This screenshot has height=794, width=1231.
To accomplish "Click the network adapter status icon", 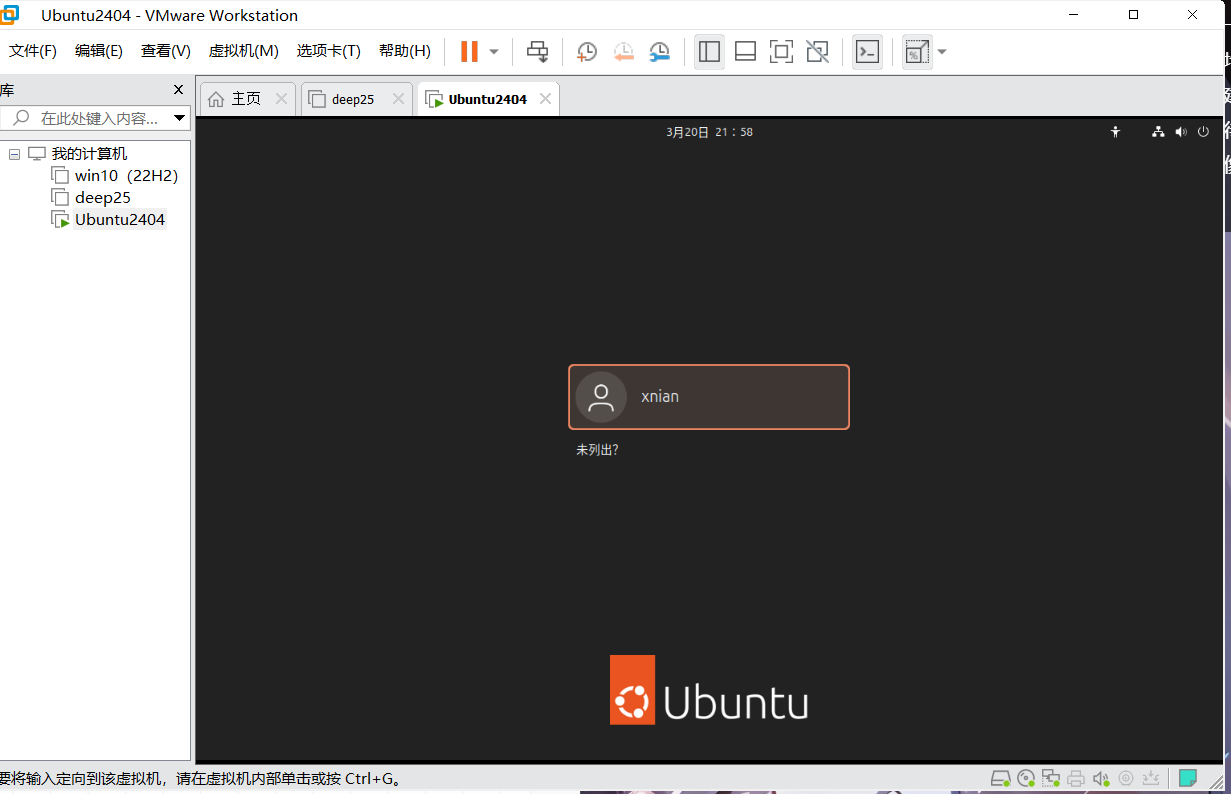I will tap(1051, 778).
